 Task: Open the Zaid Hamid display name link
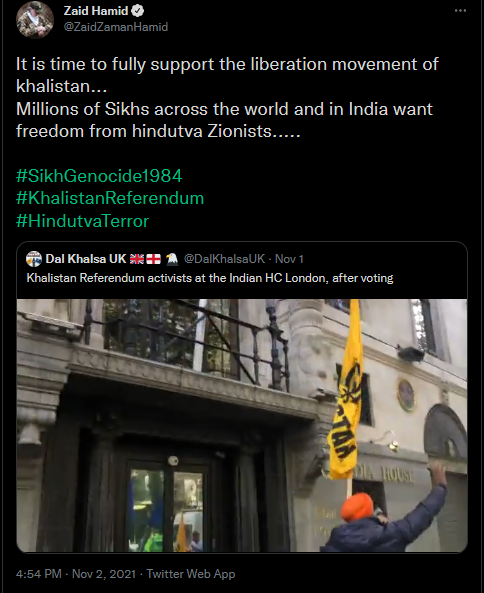pyautogui.click(x=96, y=11)
